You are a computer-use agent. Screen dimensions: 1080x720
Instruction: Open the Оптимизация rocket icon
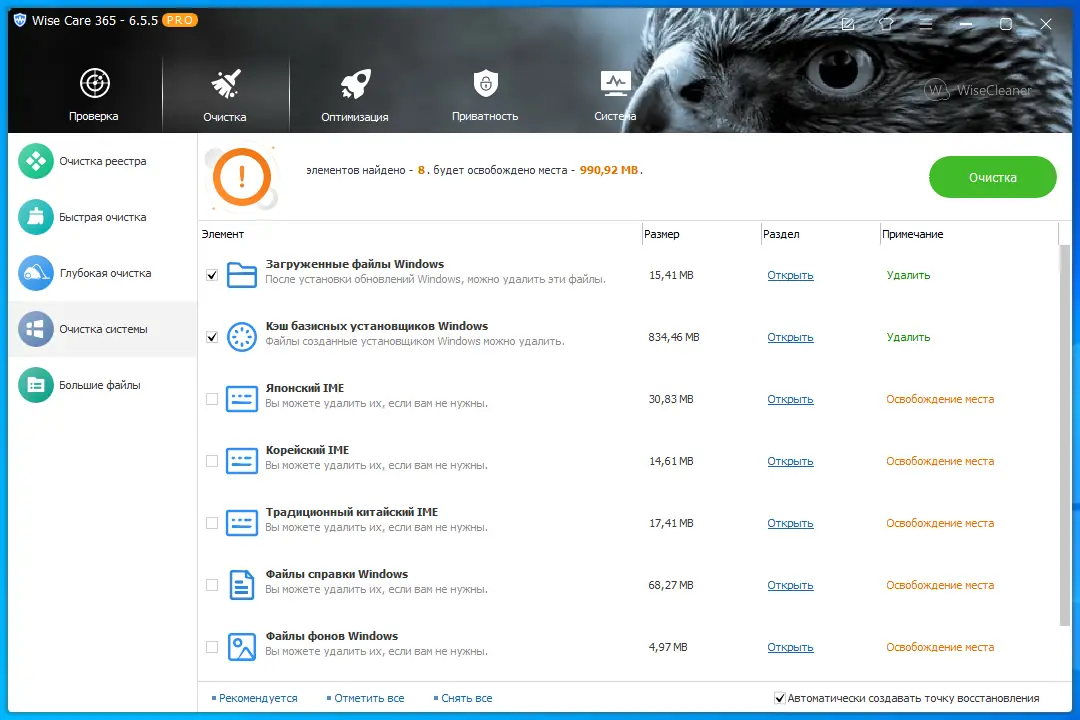tap(355, 84)
